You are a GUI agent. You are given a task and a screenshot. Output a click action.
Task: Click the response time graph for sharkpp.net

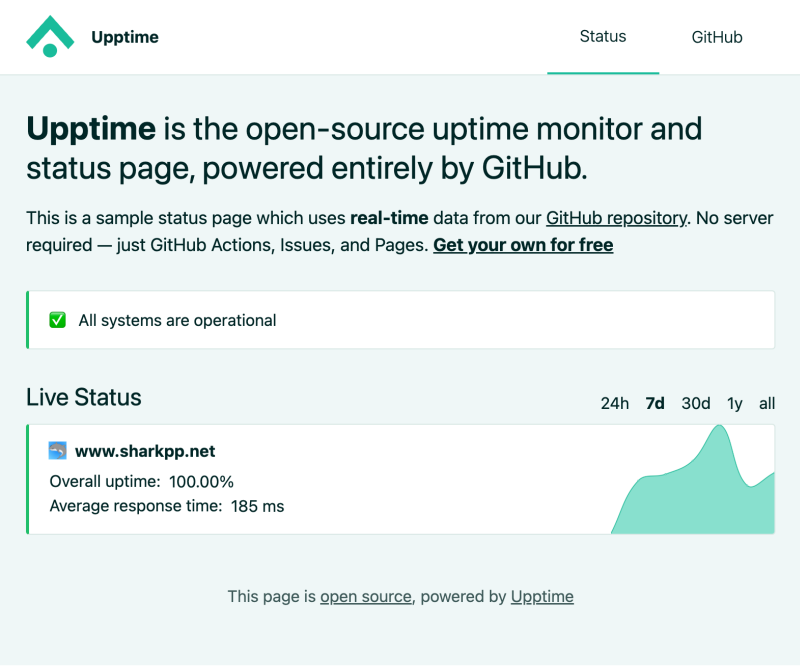click(693, 479)
